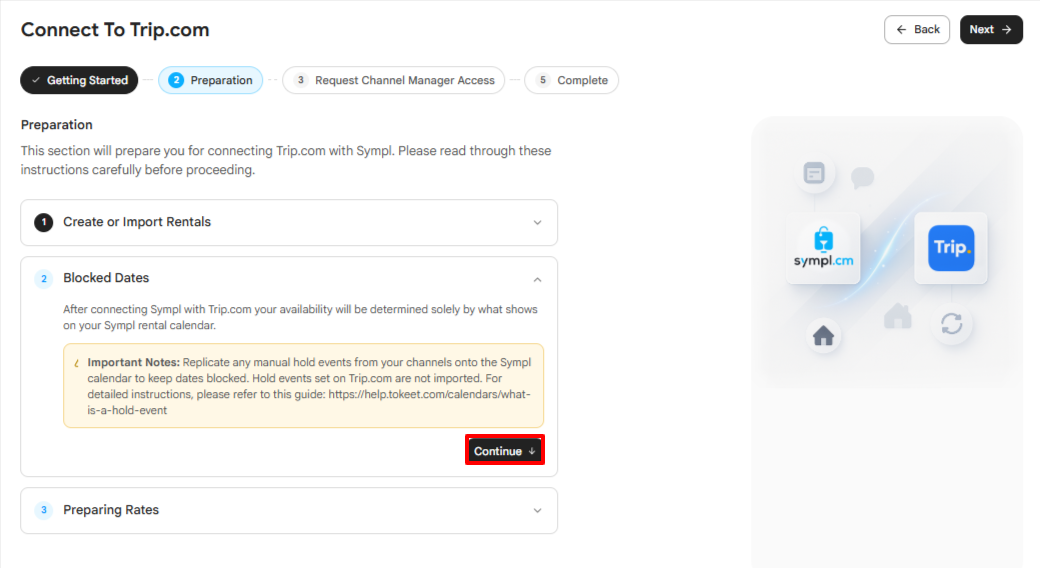1040x568 pixels.
Task: Click the 'Preparing Rates' heading
Action: coord(111,510)
